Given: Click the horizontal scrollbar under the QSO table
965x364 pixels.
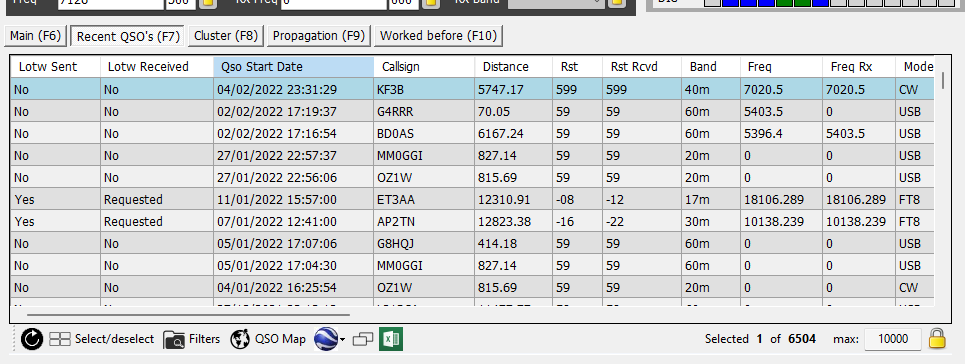Looking at the screenshot, I should tap(189, 314).
